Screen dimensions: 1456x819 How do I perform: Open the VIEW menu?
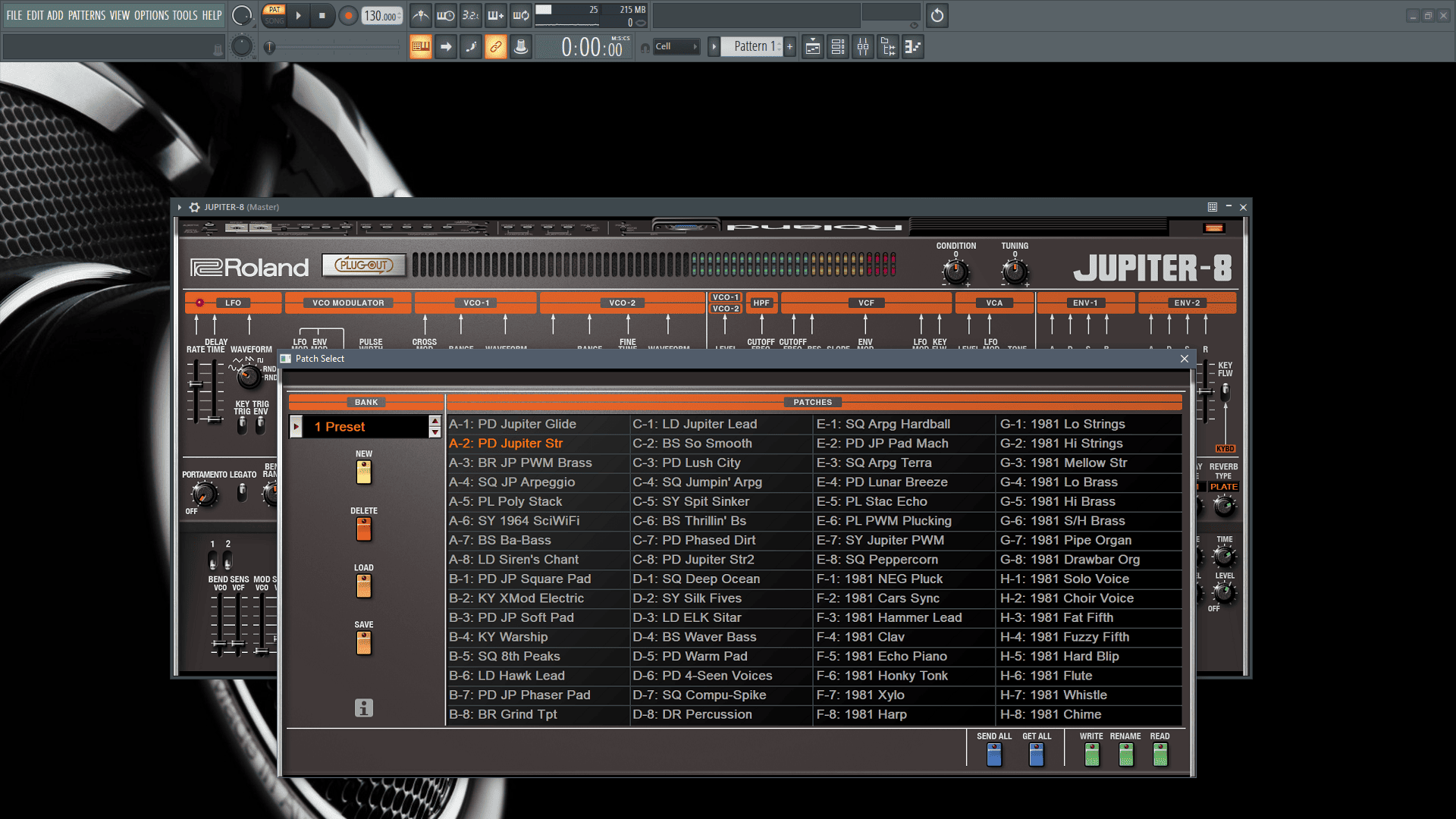tap(120, 15)
